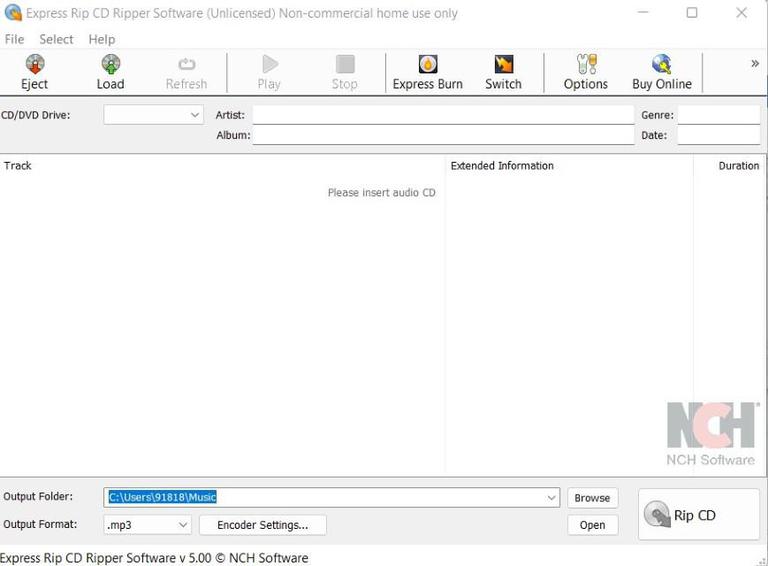Screen dimensions: 768x566
Task: Click the Rip CD button
Action: [x=699, y=515]
